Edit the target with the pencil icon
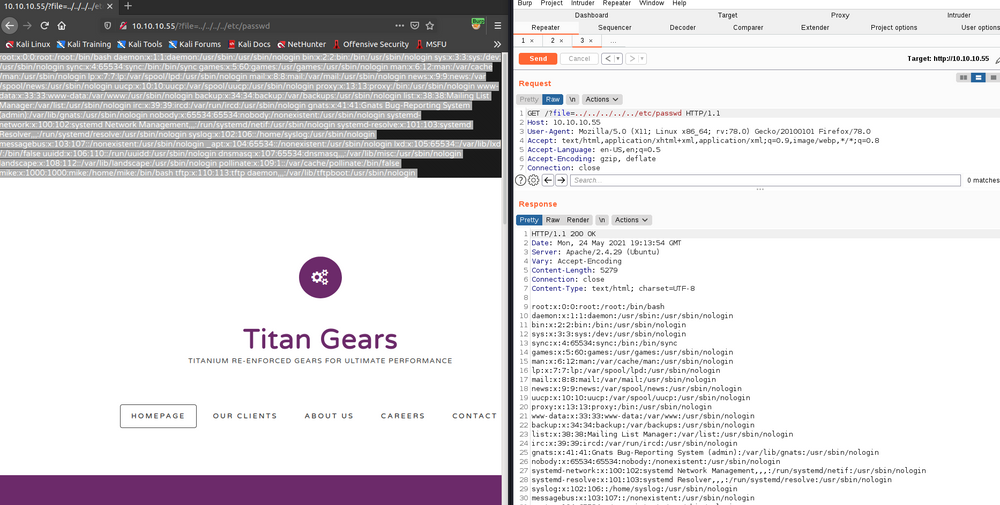Viewport: 1000px width, 505px height. tap(997, 59)
